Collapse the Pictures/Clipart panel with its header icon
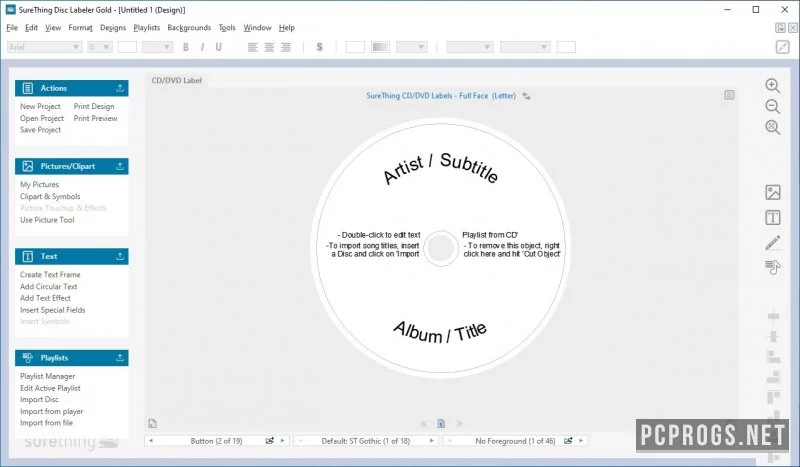800x467 pixels. [x=120, y=166]
